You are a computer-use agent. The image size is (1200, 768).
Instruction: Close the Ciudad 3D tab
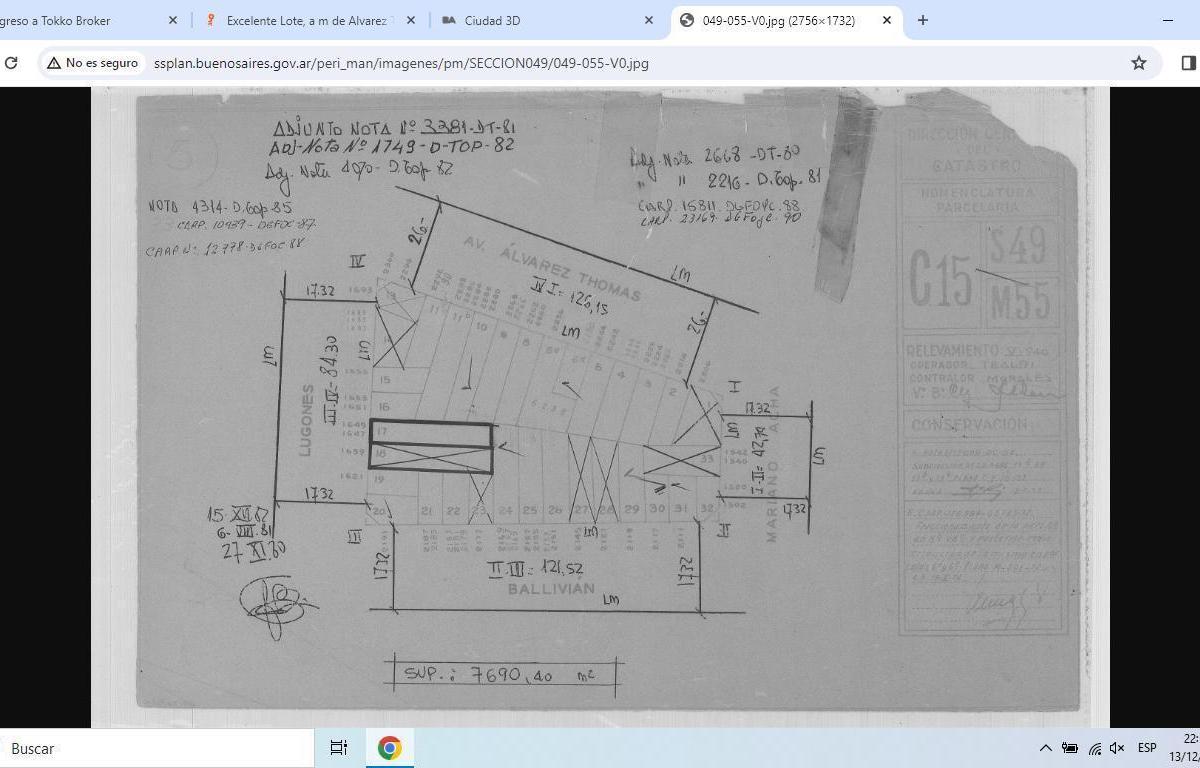click(x=648, y=20)
